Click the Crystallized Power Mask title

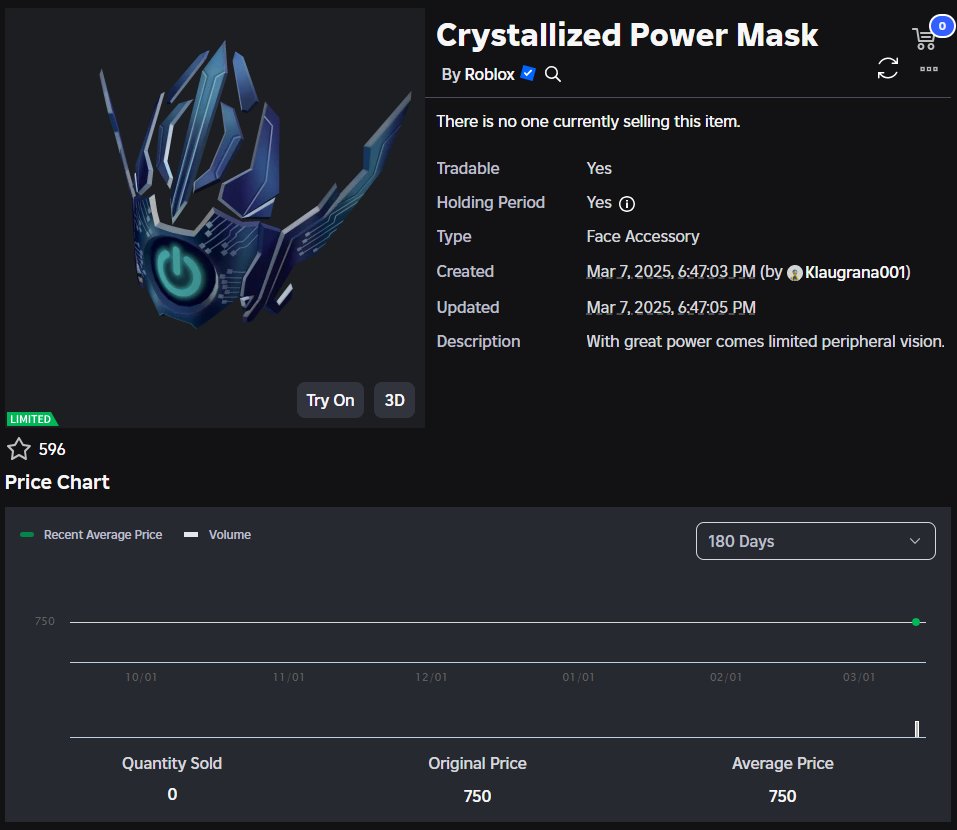627,35
